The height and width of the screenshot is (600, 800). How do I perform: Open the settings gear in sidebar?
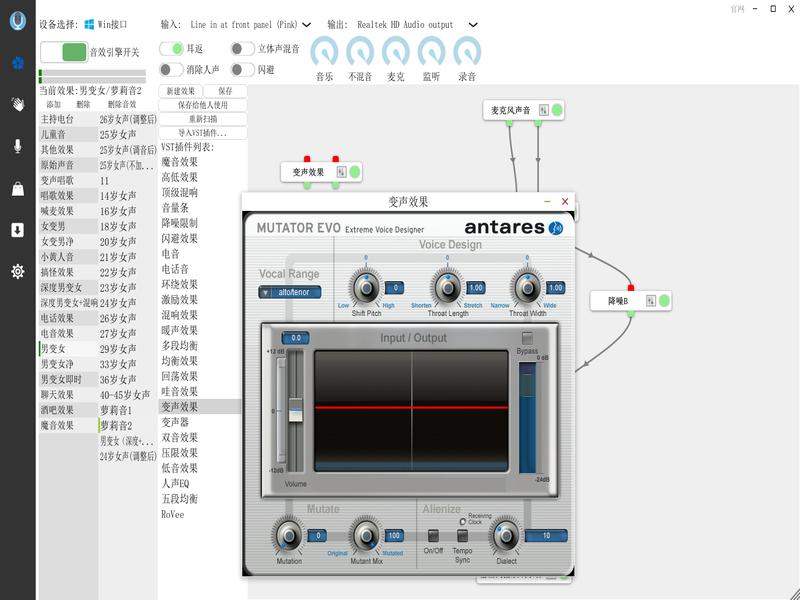18,271
